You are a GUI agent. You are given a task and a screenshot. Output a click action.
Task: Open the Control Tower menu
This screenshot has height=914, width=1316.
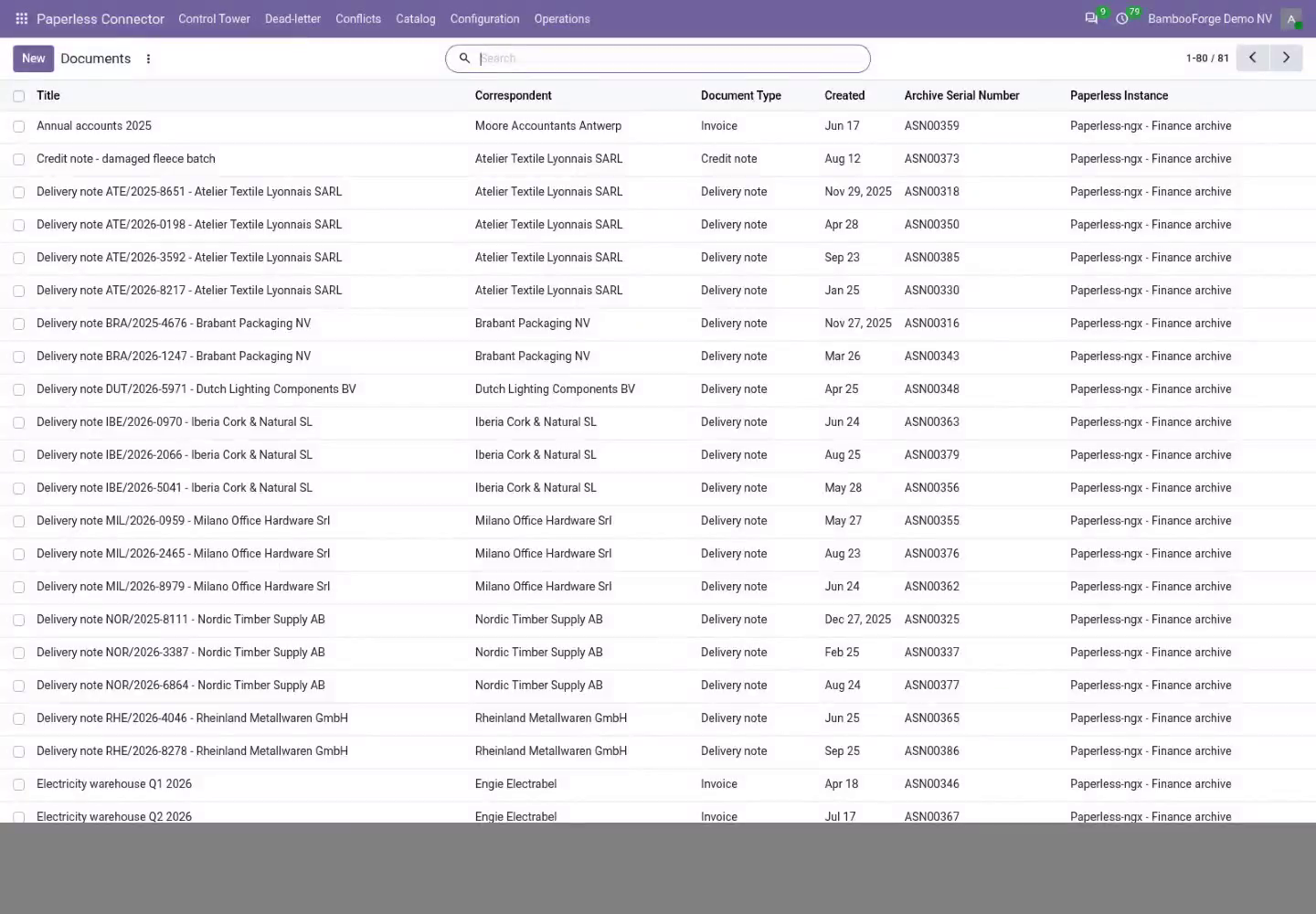pyautogui.click(x=214, y=18)
